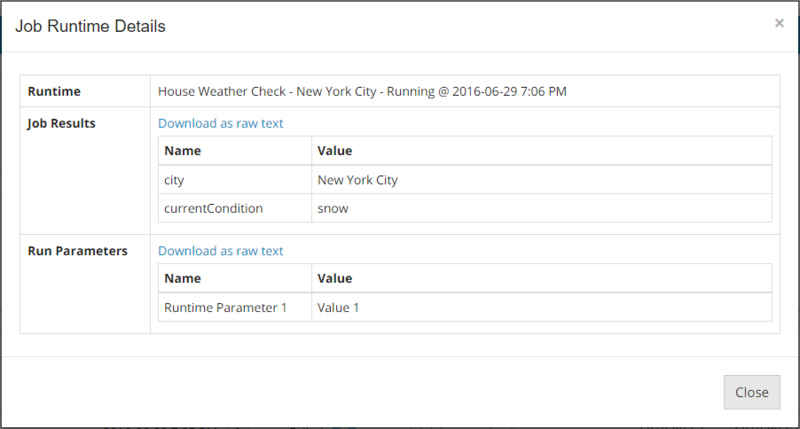Select the Value 1 cell

[x=338, y=307]
